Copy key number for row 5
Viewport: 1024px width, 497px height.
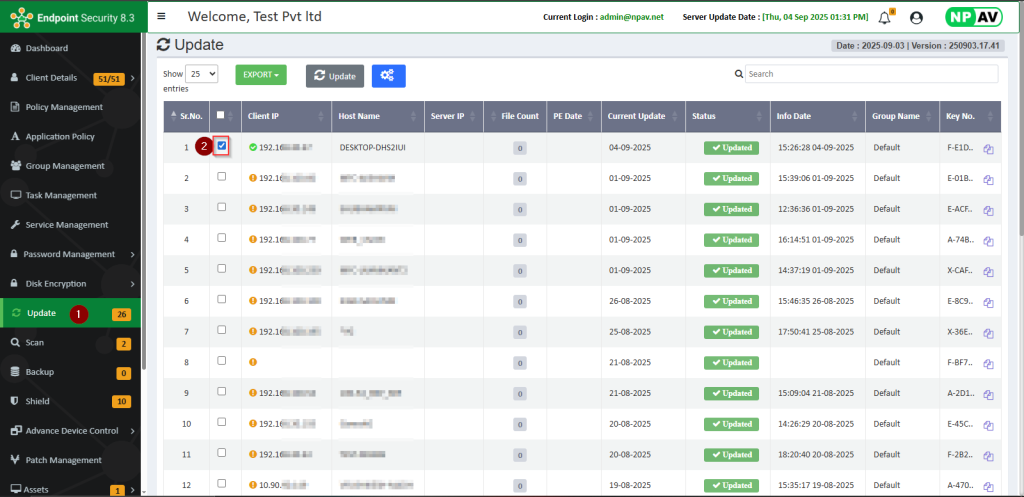988,271
